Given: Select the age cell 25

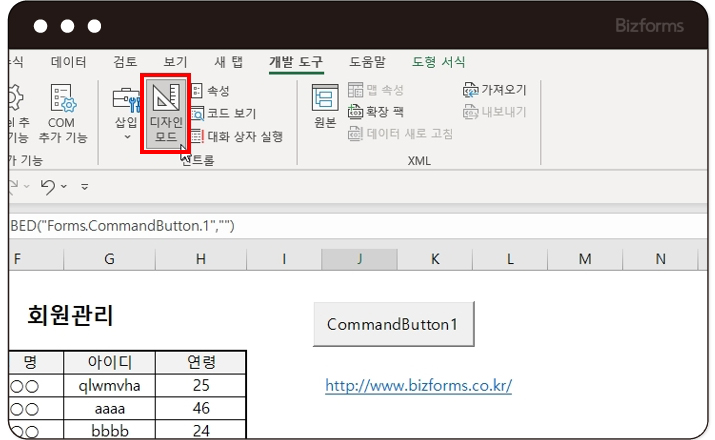Looking at the screenshot, I should coord(201,386).
